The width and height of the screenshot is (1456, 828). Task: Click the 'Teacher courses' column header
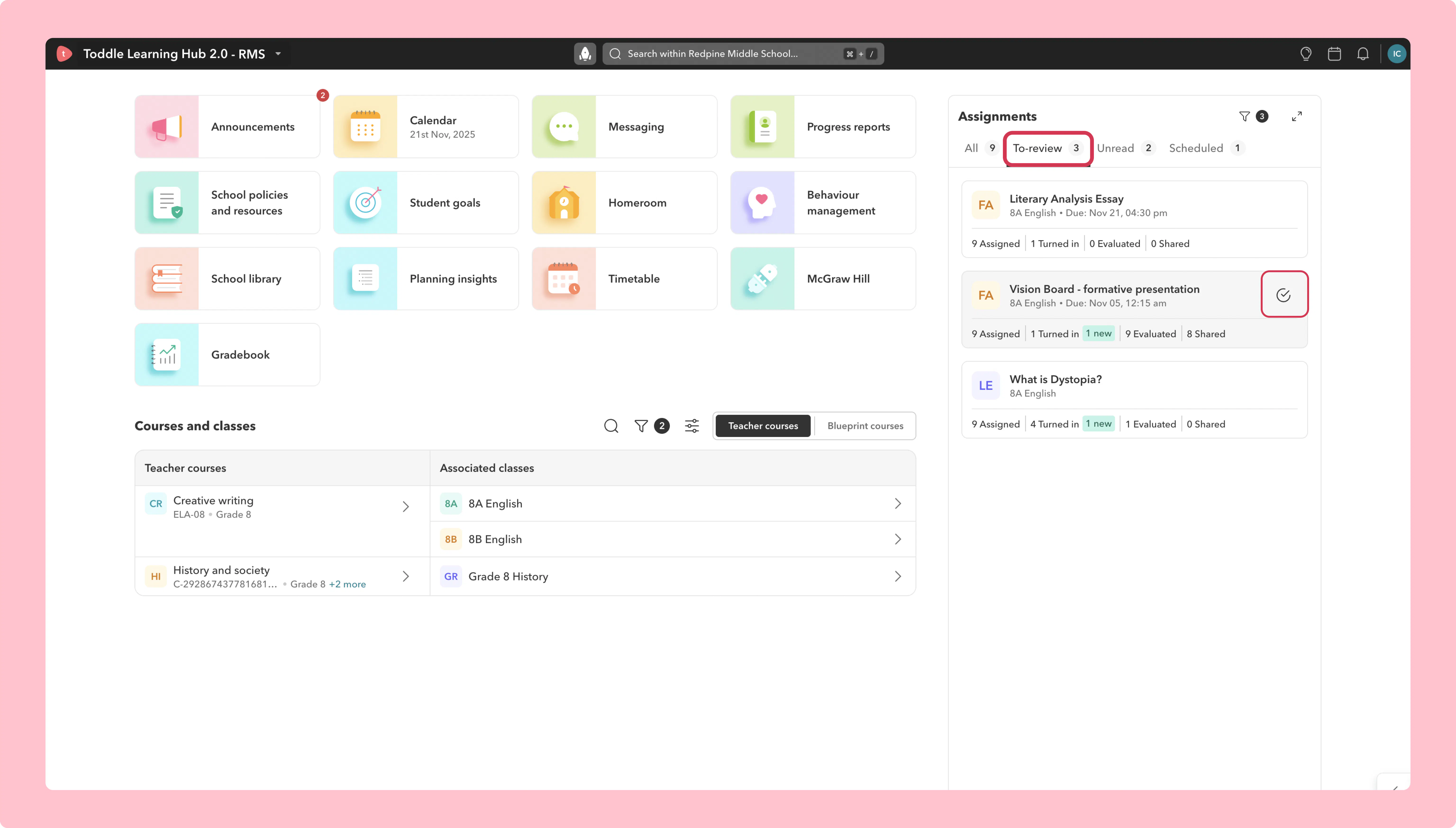click(185, 468)
